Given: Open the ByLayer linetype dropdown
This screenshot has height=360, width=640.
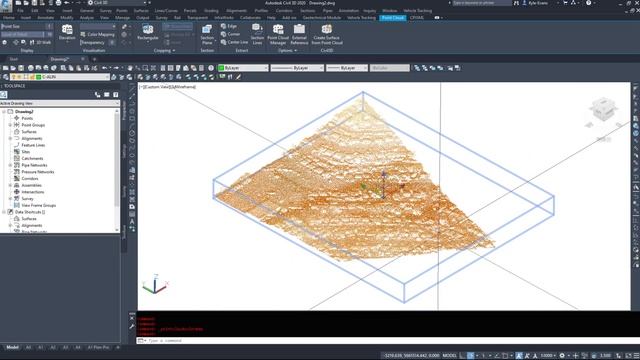Looking at the screenshot, I should click(x=297, y=68).
